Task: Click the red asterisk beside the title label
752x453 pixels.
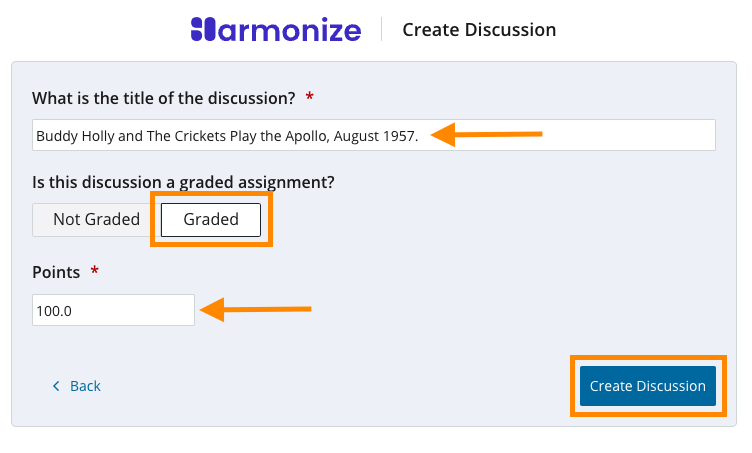Action: [x=310, y=98]
